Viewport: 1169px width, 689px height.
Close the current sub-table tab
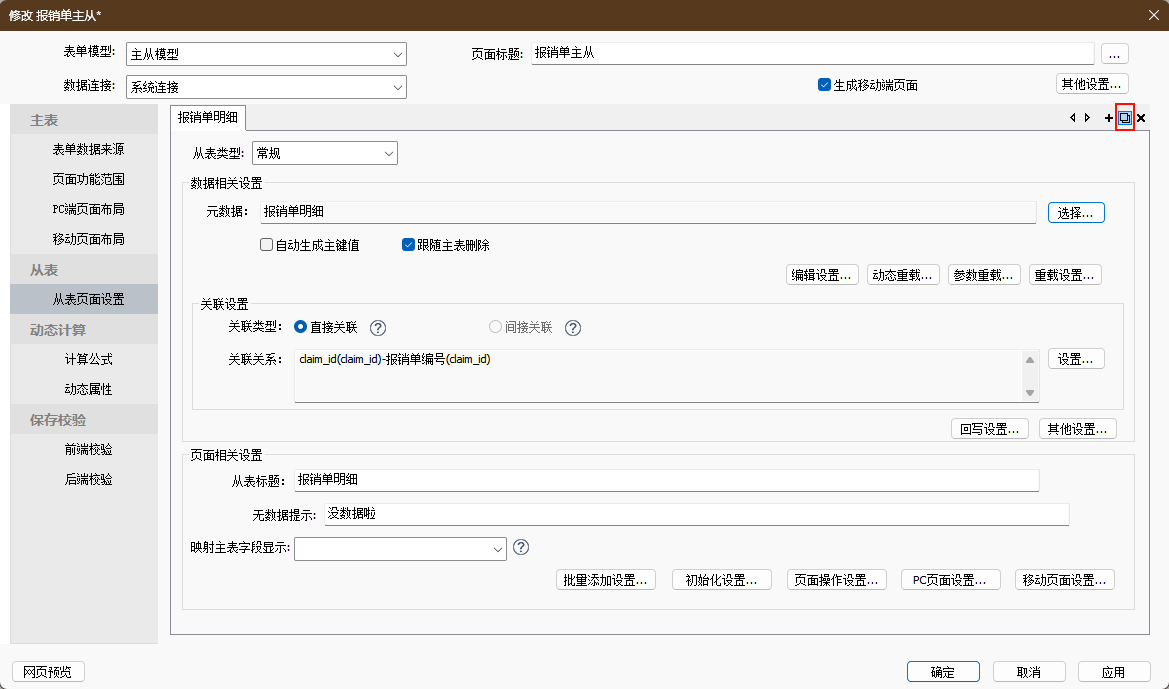[x=1141, y=118]
